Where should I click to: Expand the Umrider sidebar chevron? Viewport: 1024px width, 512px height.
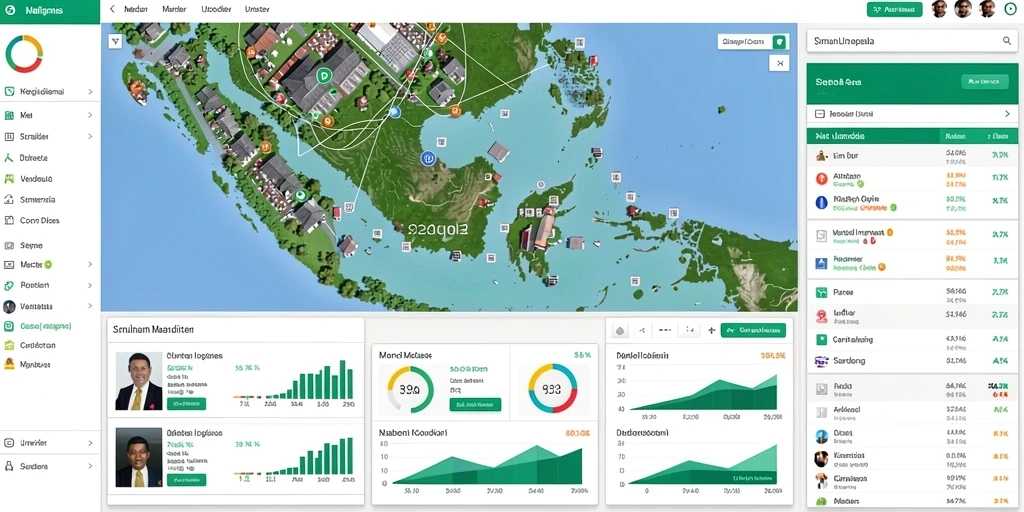tap(90, 443)
